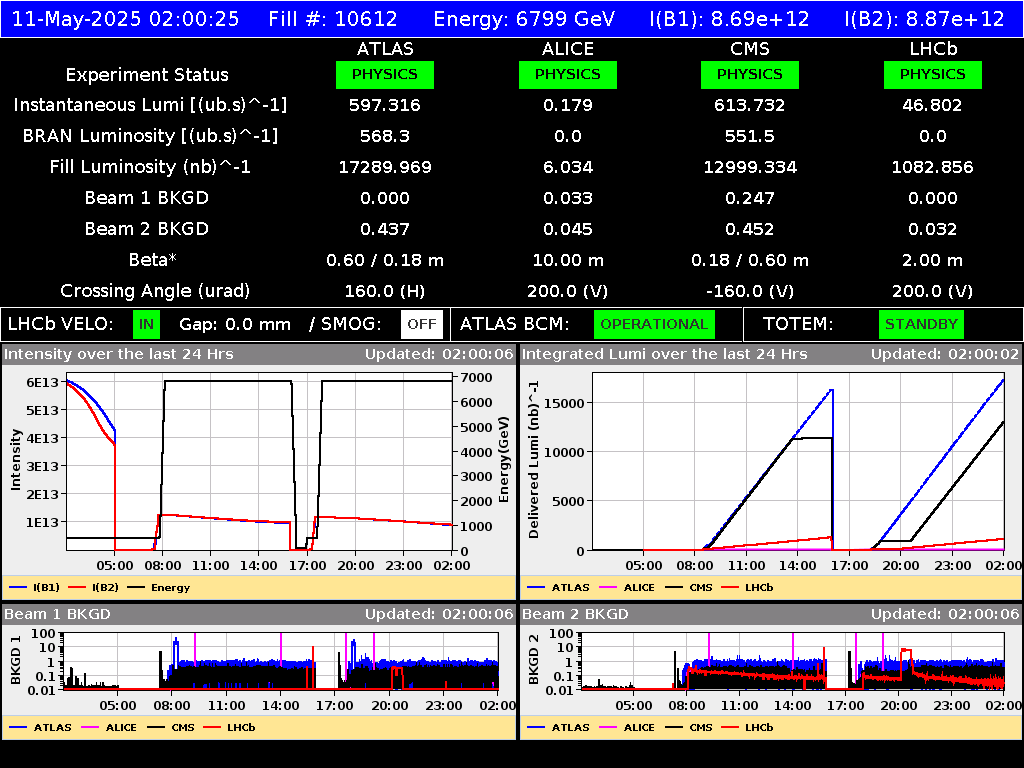Image resolution: width=1024 pixels, height=768 pixels.
Task: Click the Crossing Angle (urad) row label
Action: [x=155, y=291]
